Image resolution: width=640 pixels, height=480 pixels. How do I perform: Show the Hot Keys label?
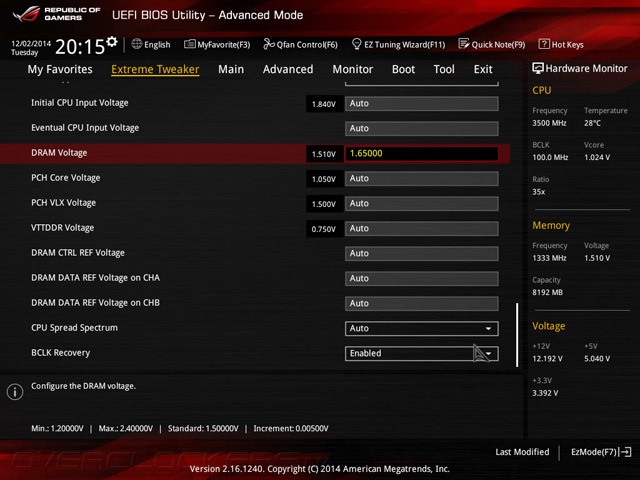[567, 44]
